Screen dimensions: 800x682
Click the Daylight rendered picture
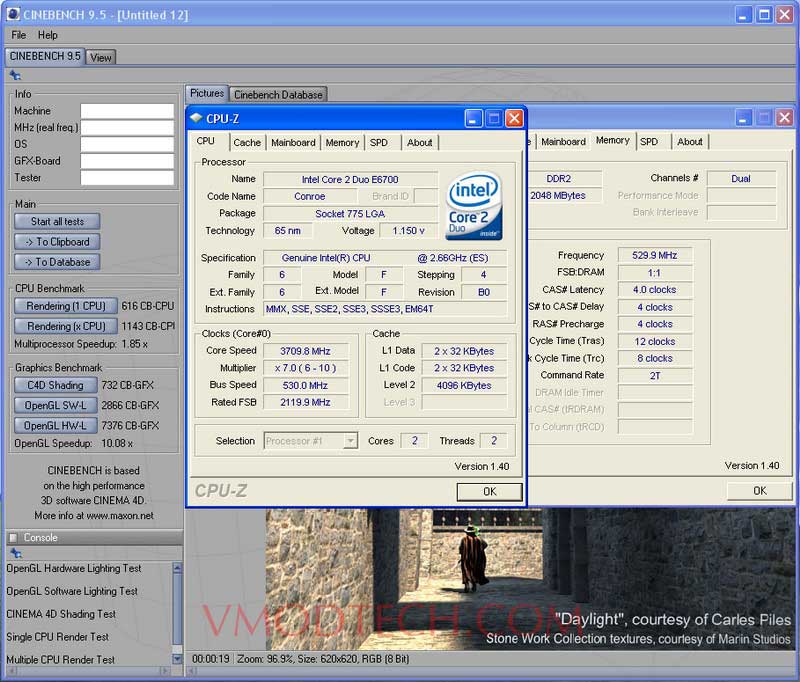pos(531,579)
